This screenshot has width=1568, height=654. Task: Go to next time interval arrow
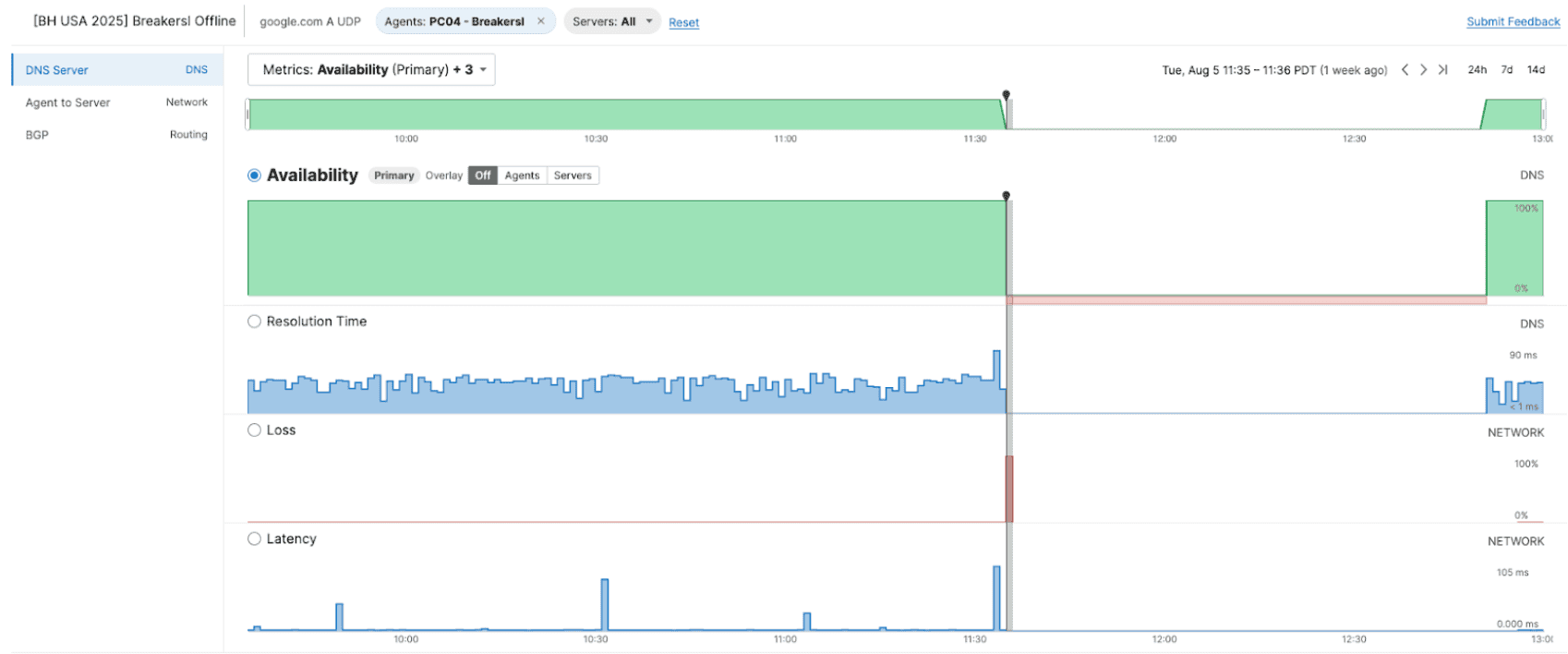1423,69
